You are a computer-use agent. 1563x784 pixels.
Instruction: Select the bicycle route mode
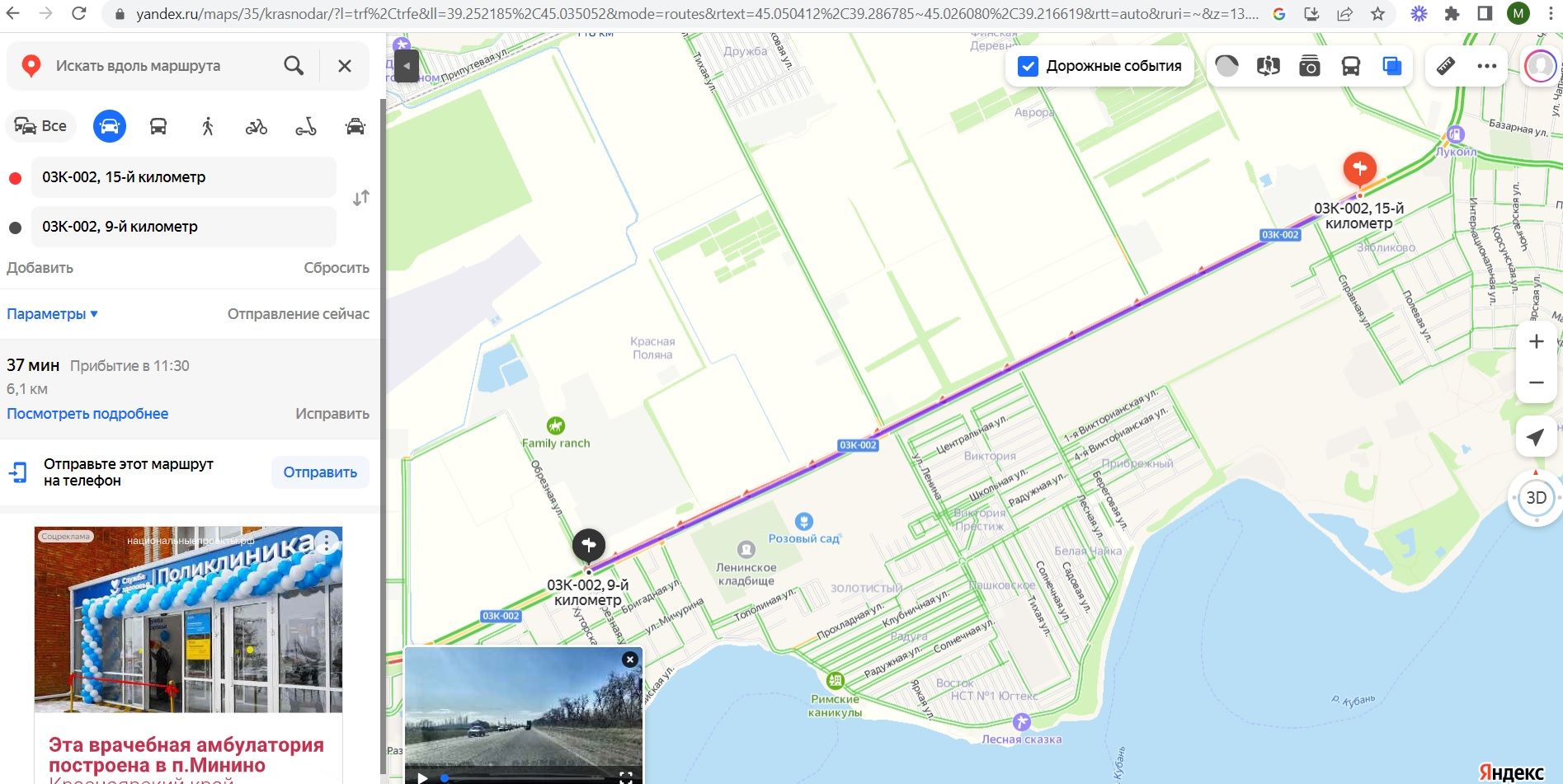click(257, 126)
